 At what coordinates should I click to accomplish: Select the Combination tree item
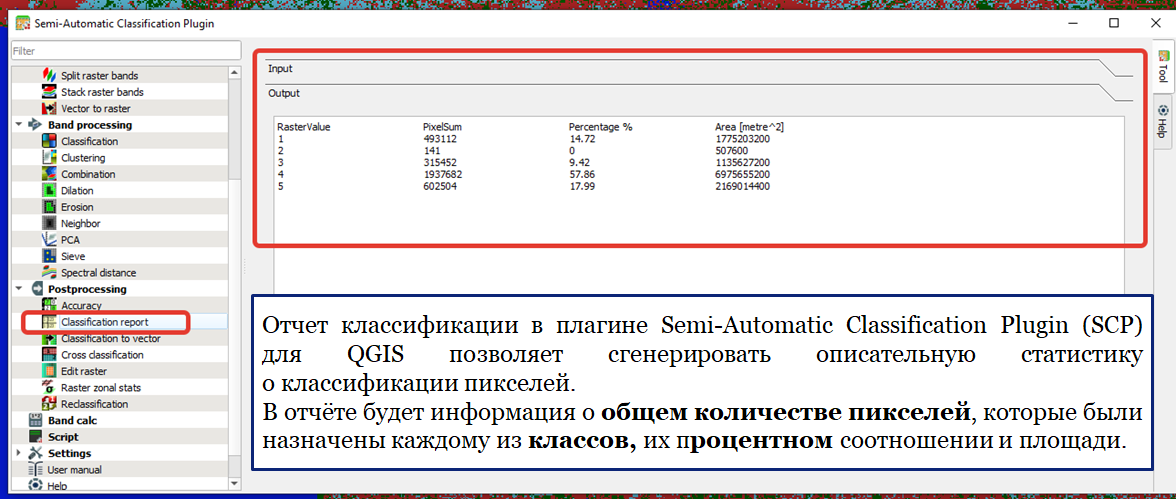click(x=88, y=174)
